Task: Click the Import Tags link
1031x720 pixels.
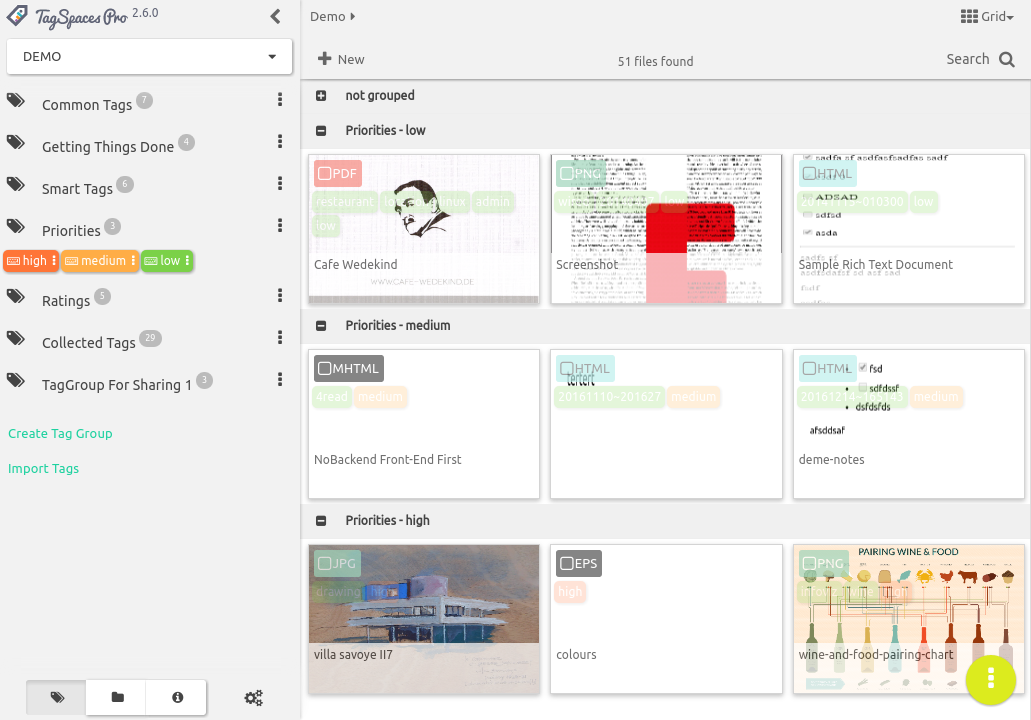Action: (43, 467)
